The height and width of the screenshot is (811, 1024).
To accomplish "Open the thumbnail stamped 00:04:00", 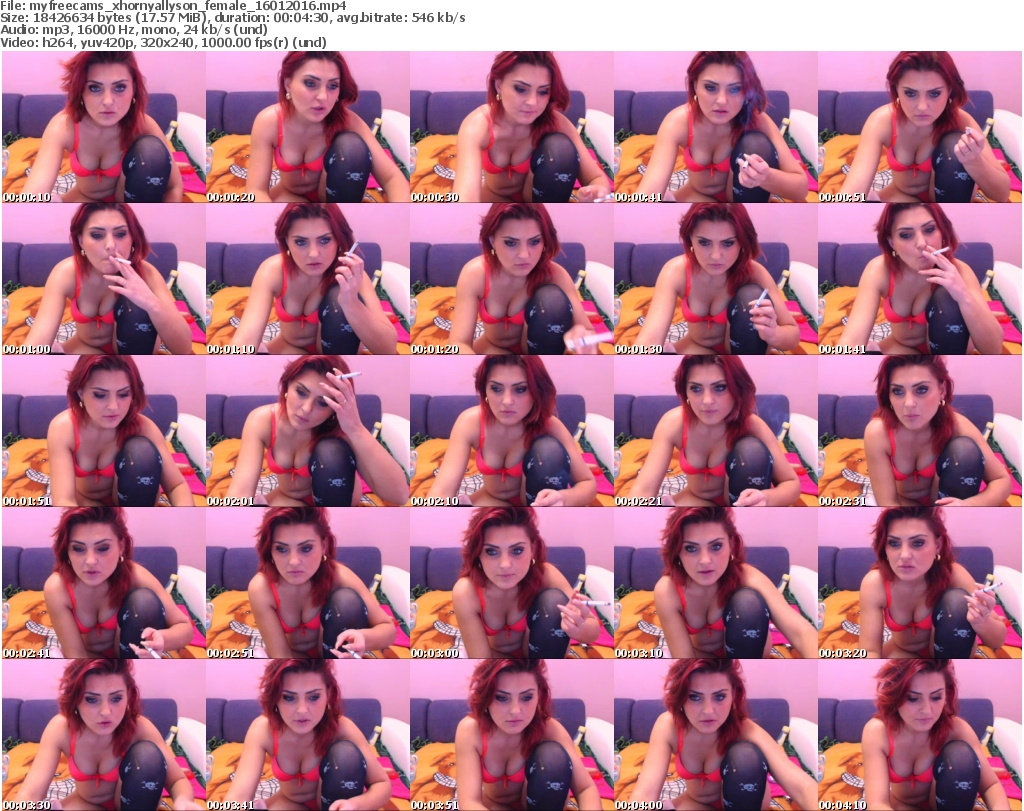I will coord(716,735).
